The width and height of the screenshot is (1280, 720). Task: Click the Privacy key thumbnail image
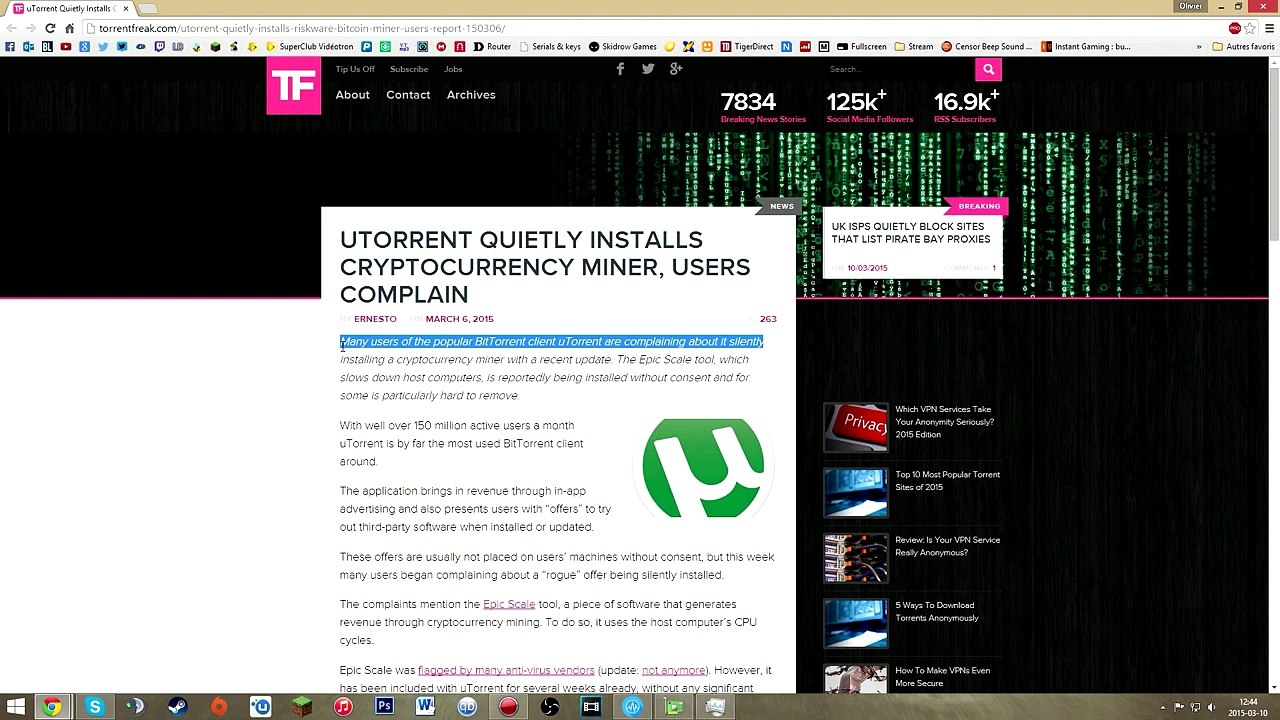[855, 427]
